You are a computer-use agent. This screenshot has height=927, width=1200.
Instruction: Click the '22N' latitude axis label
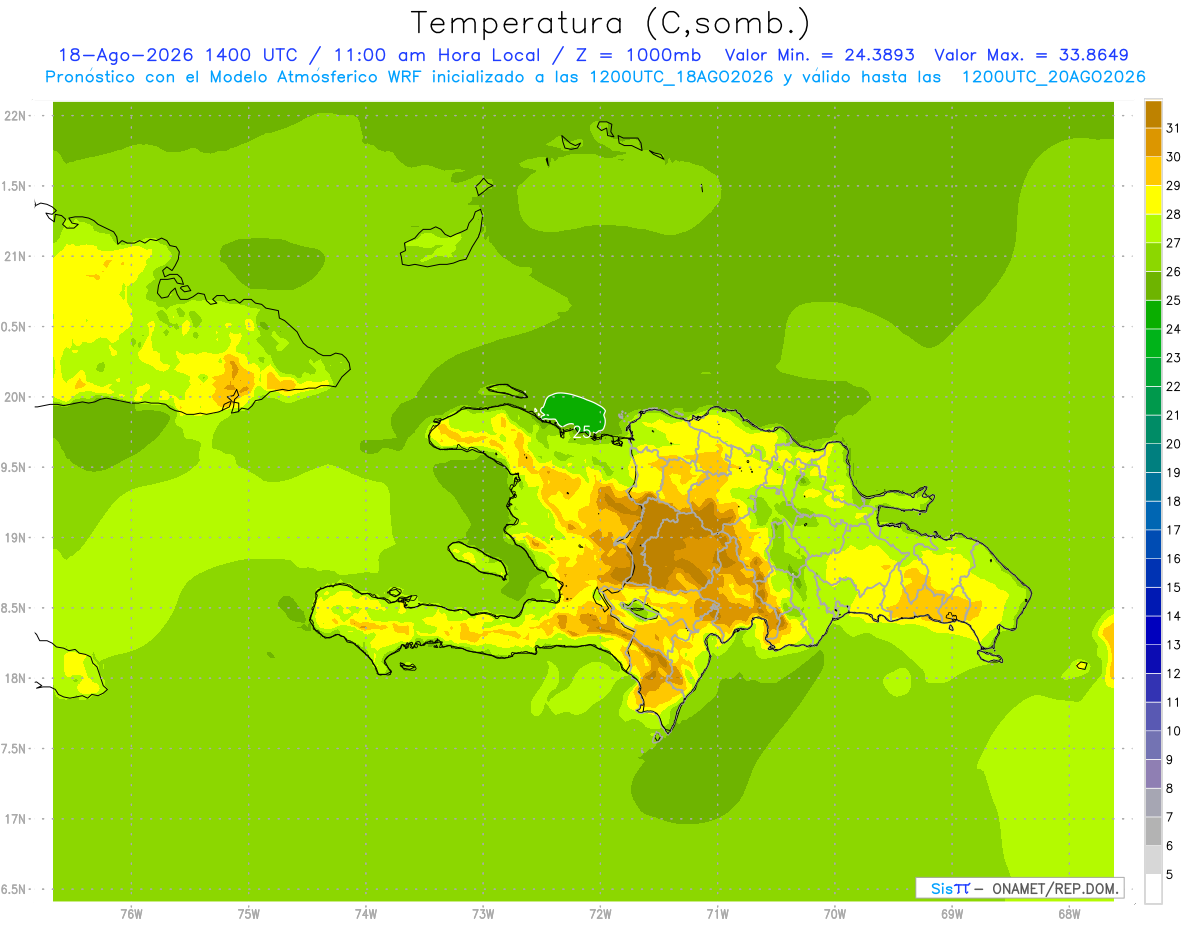[x=15, y=116]
